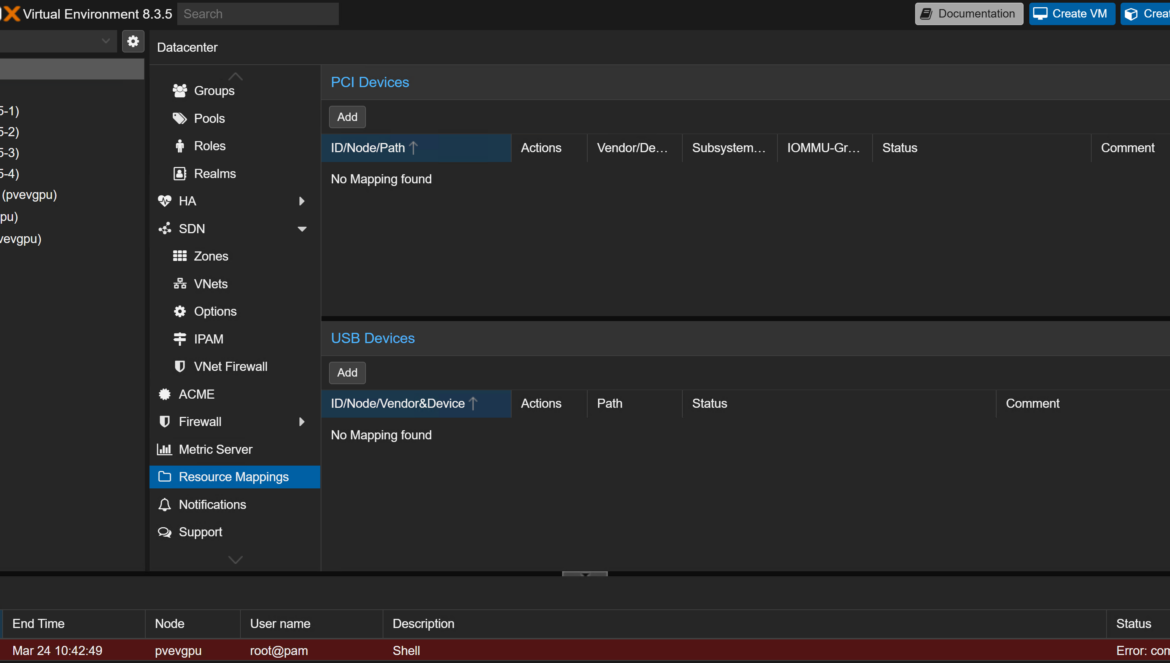This screenshot has width=1170, height=663.
Task: Click the Groups users icon
Action: click(180, 91)
